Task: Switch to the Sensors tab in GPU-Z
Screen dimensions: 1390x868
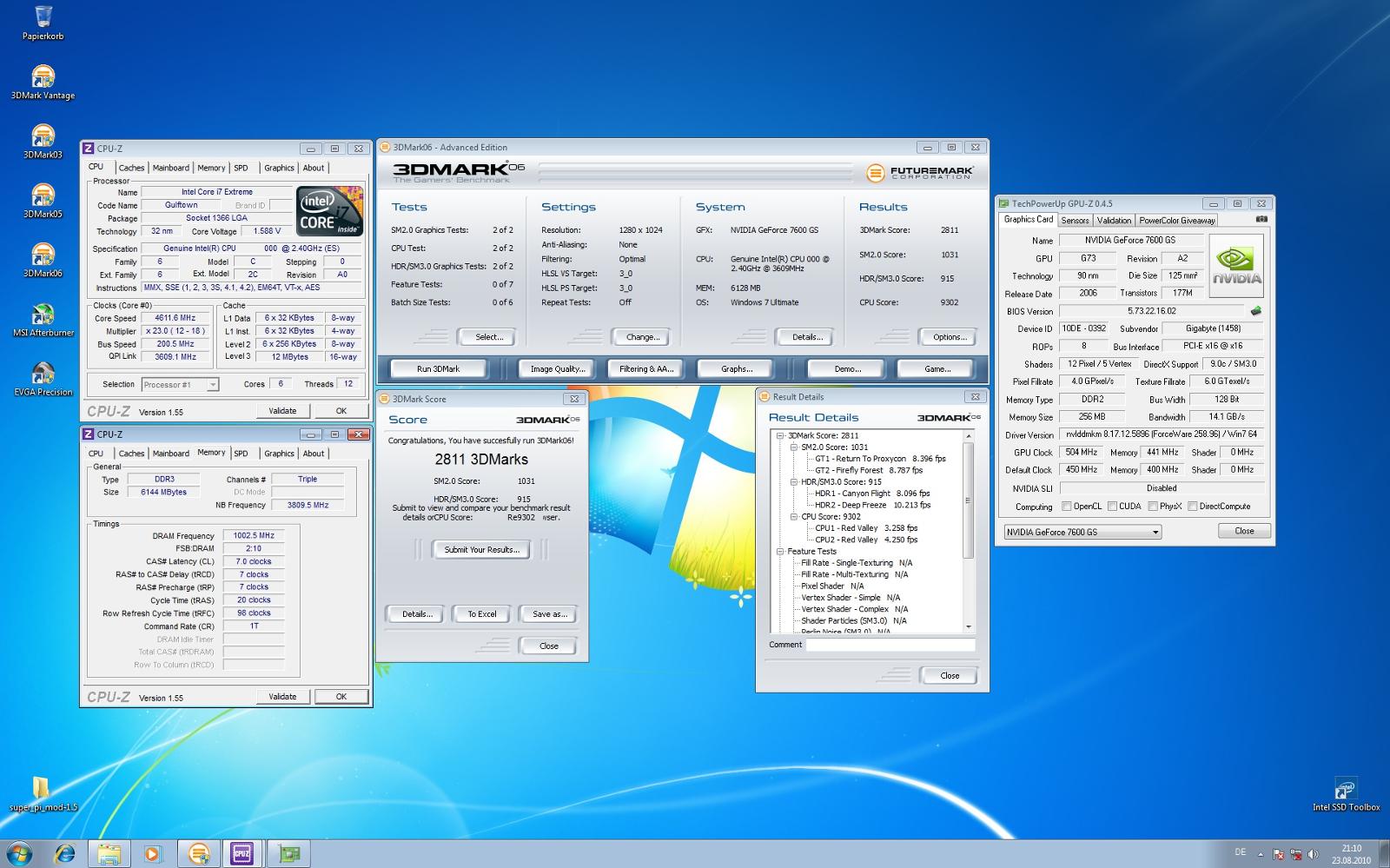Action: click(1075, 220)
